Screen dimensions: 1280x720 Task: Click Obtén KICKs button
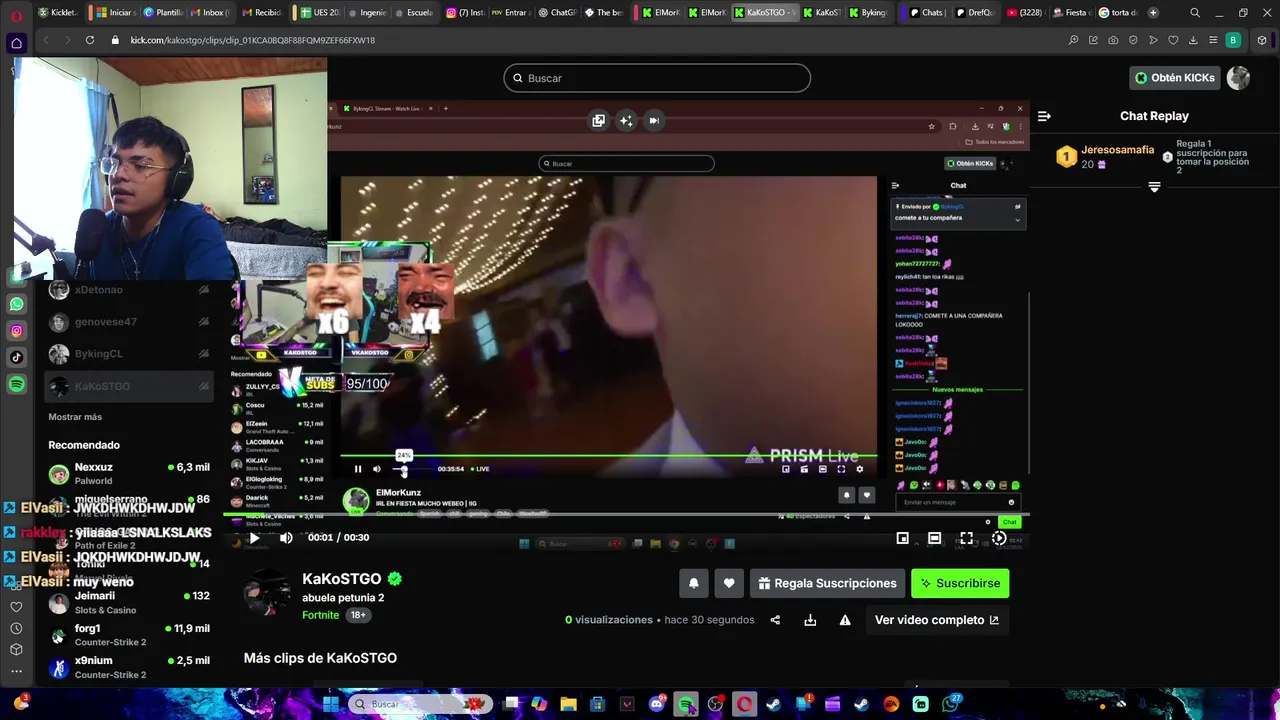(1175, 78)
